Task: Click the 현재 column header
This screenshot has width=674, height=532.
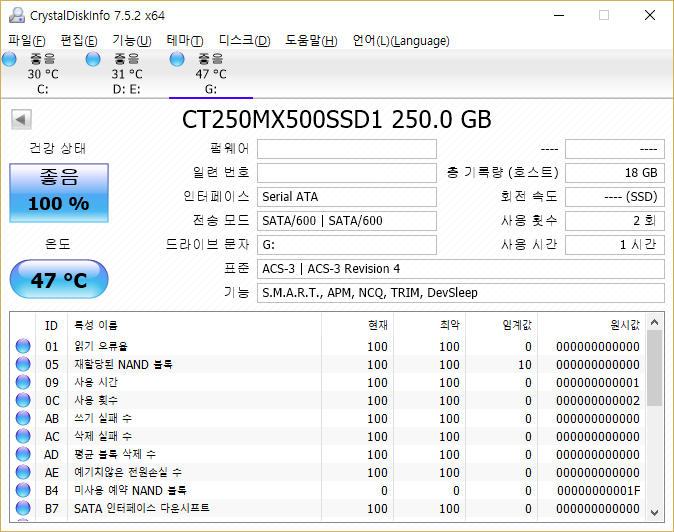Action: pyautogui.click(x=357, y=325)
